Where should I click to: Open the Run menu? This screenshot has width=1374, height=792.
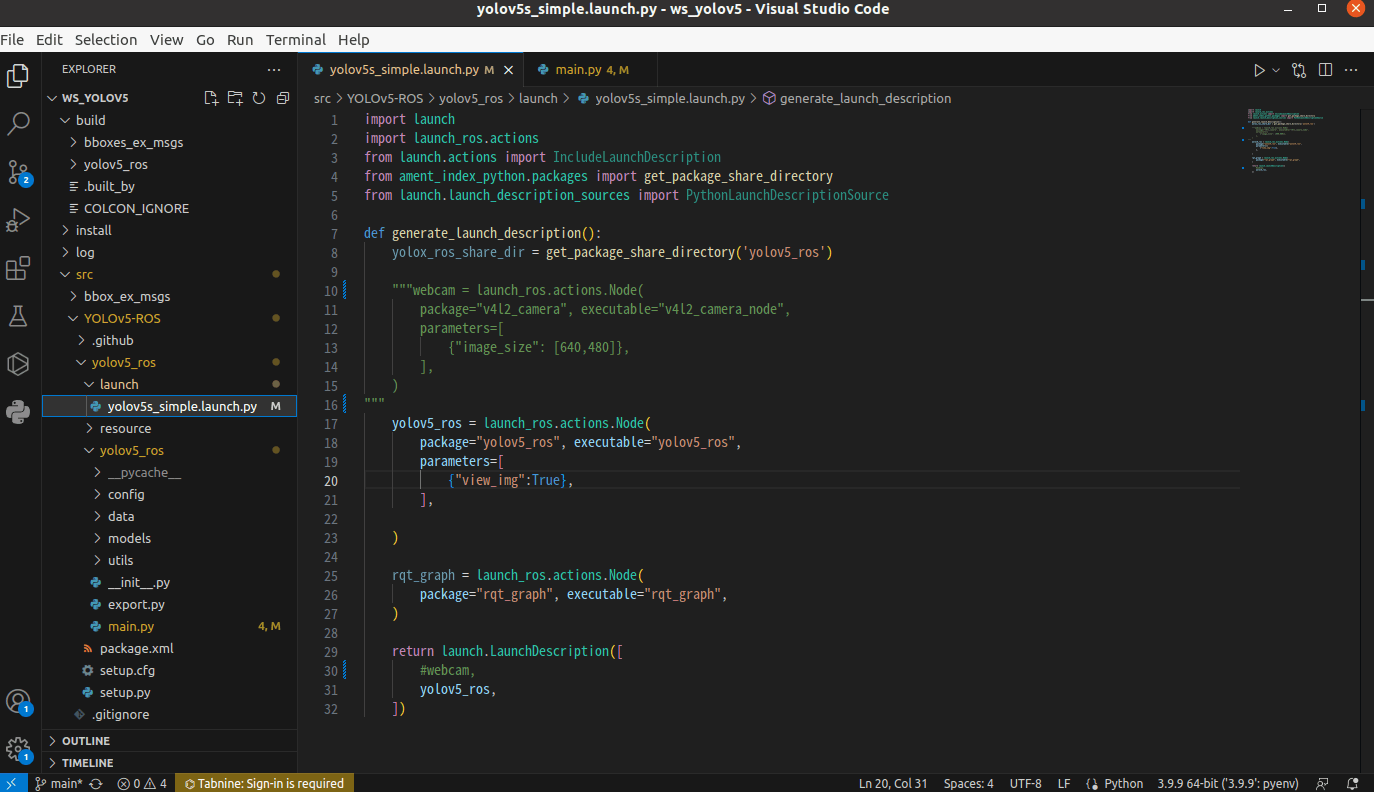pyautogui.click(x=240, y=40)
